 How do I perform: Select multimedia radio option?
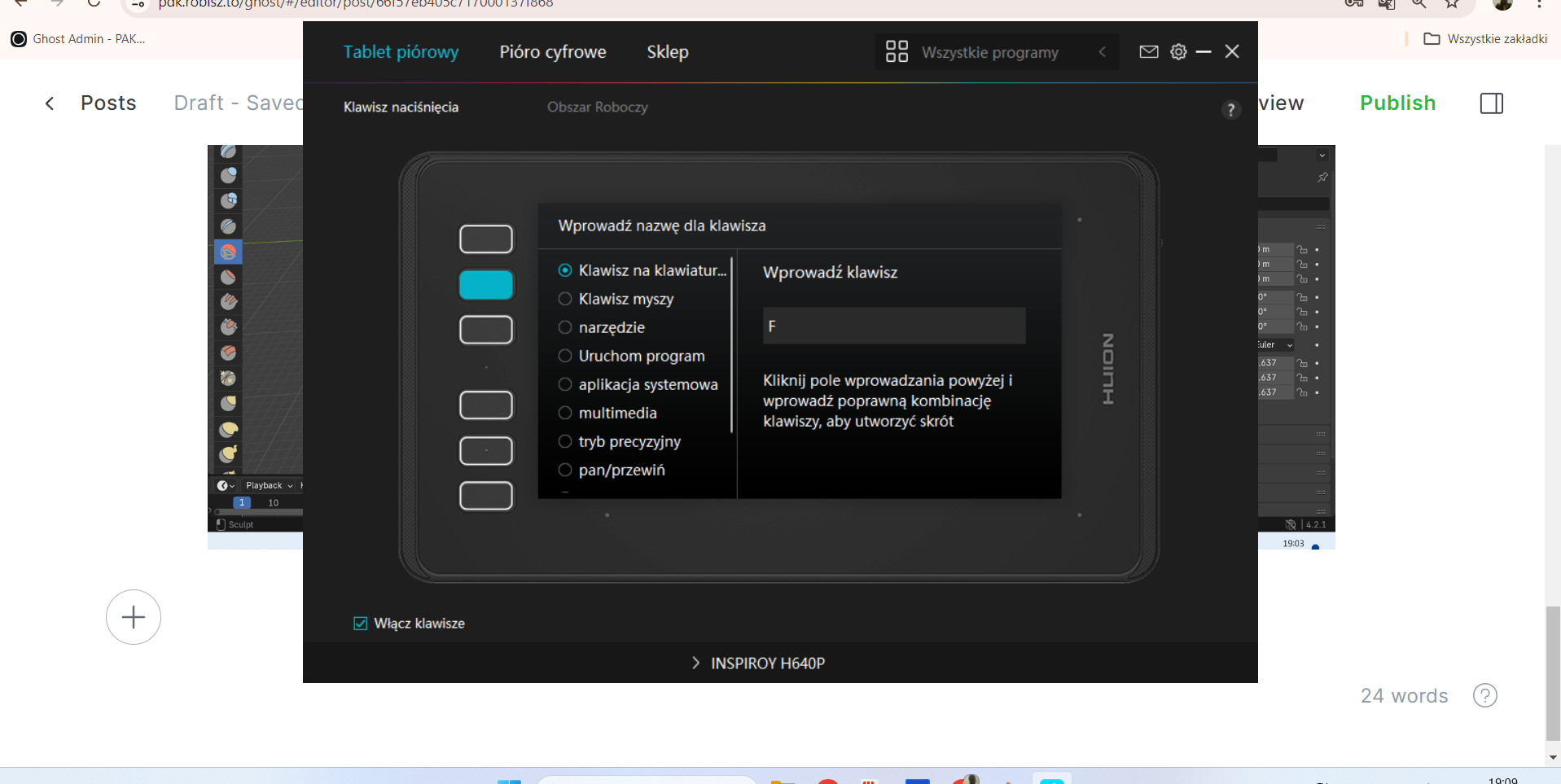pyautogui.click(x=607, y=413)
